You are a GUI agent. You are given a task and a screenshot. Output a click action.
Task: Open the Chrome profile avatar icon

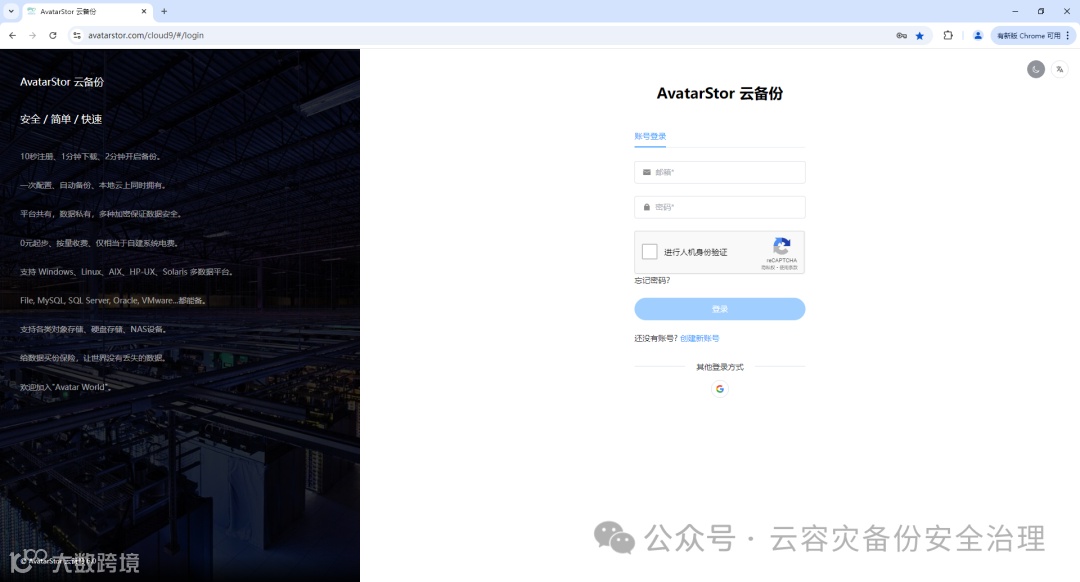[x=977, y=35]
